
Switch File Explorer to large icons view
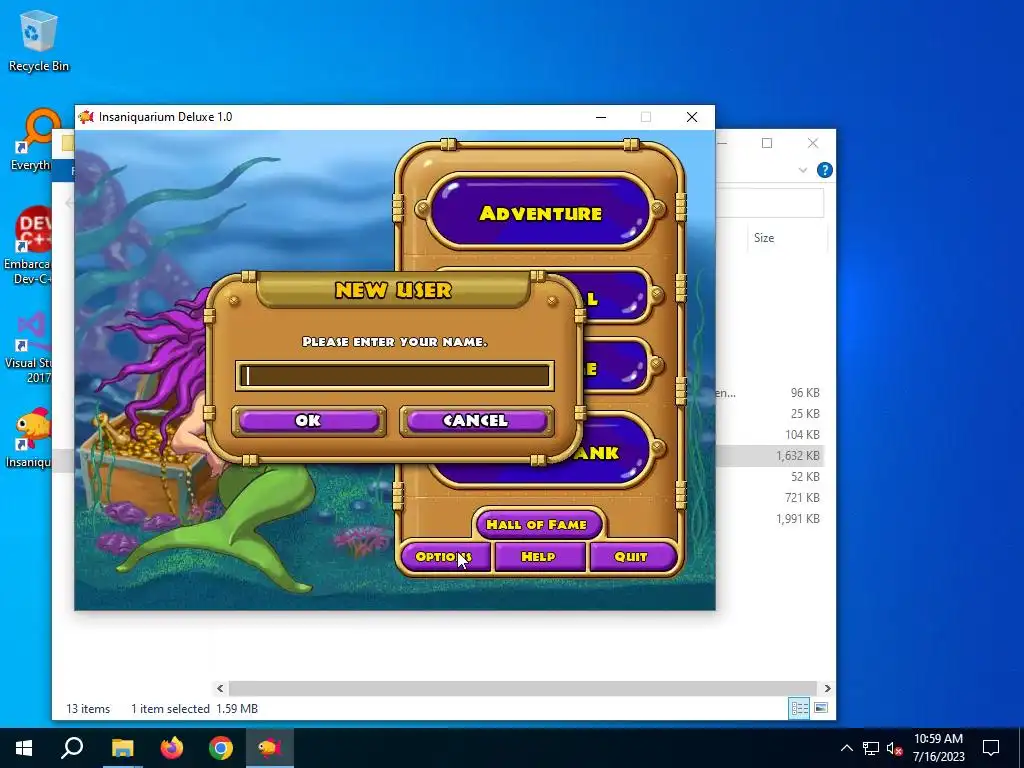tap(821, 708)
